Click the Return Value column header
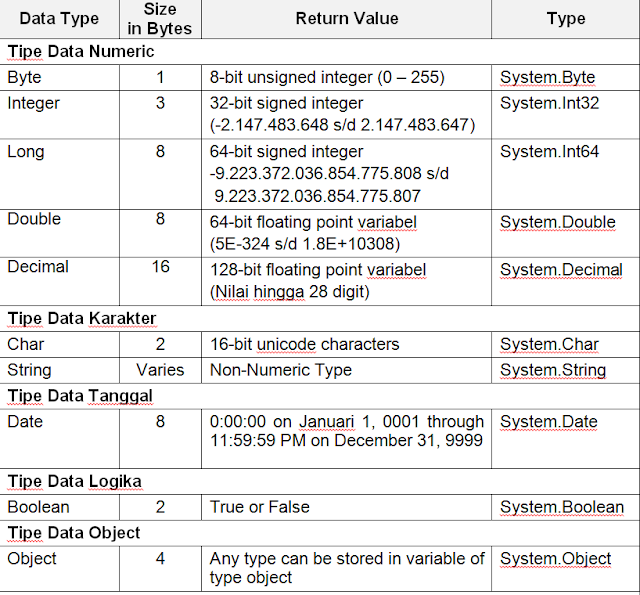640x595 pixels. coord(347,19)
